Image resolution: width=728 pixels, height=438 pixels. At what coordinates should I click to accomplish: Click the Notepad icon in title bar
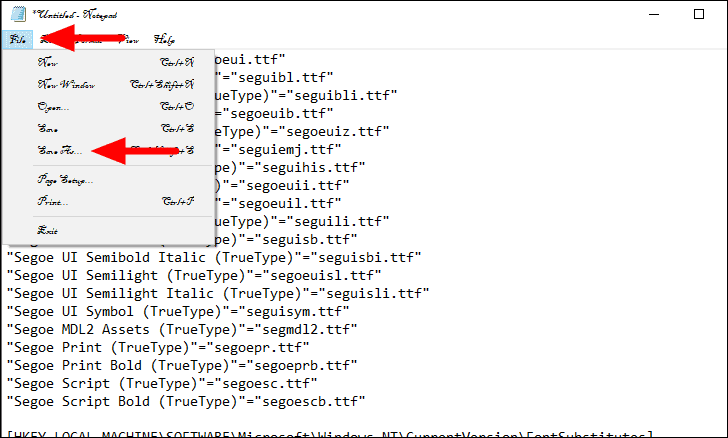pos(18,14)
